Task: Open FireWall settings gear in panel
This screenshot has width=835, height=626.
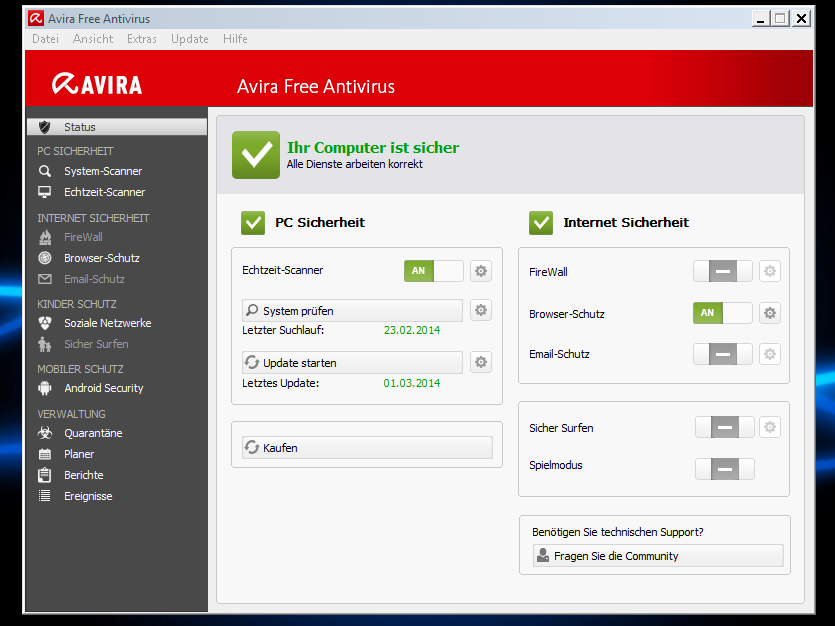Action: (x=770, y=271)
